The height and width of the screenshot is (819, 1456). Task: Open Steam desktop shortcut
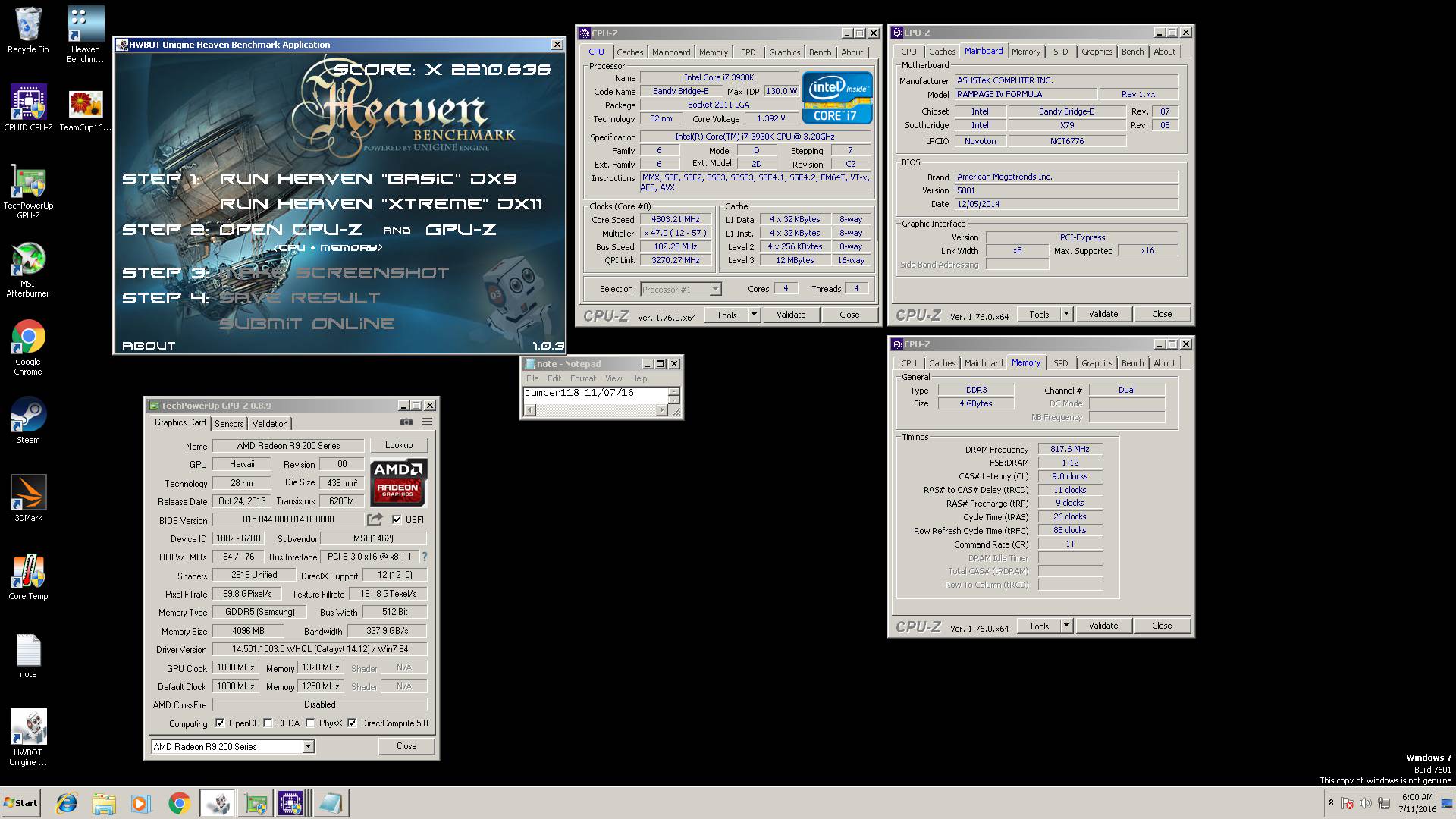pyautogui.click(x=28, y=420)
